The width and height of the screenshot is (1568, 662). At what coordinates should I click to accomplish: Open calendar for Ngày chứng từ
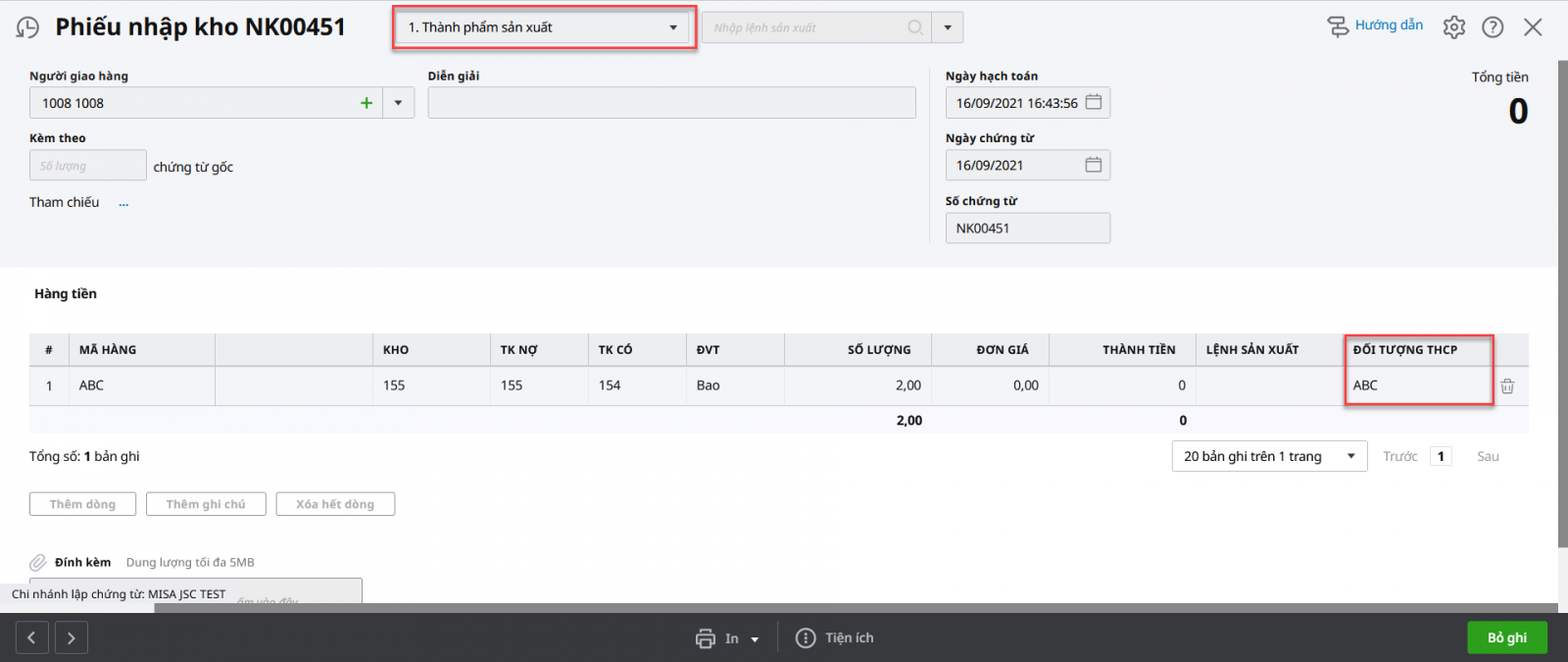(1094, 165)
